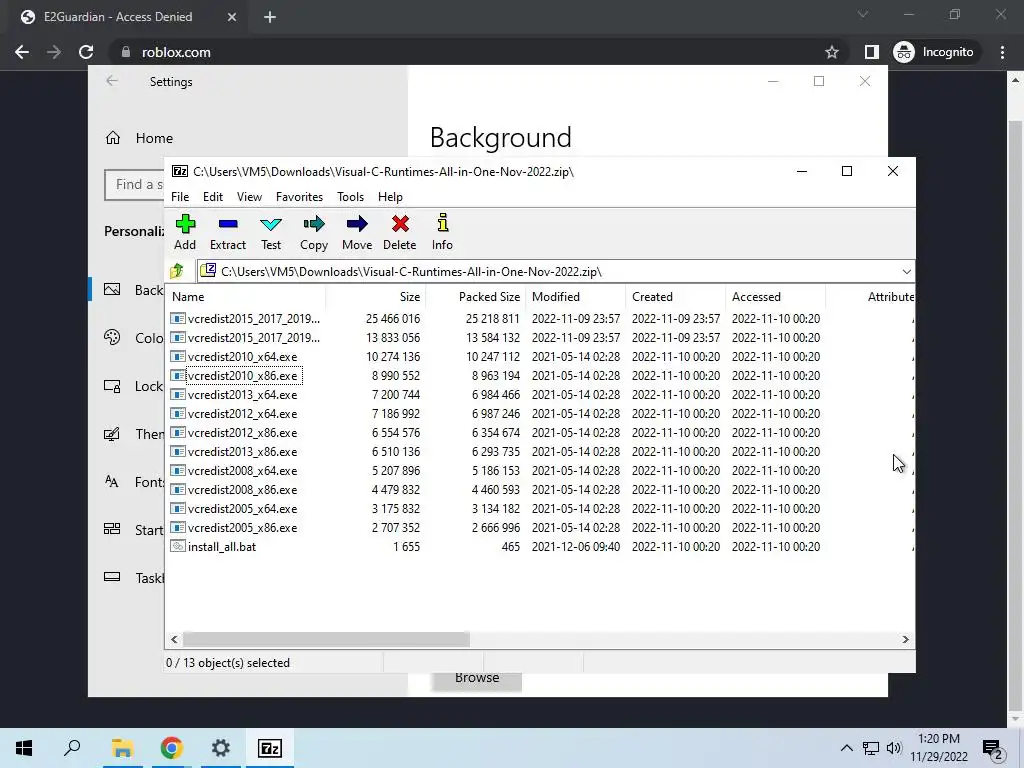Sort by the Size column header
This screenshot has height=768, width=1024.
pyautogui.click(x=376, y=296)
